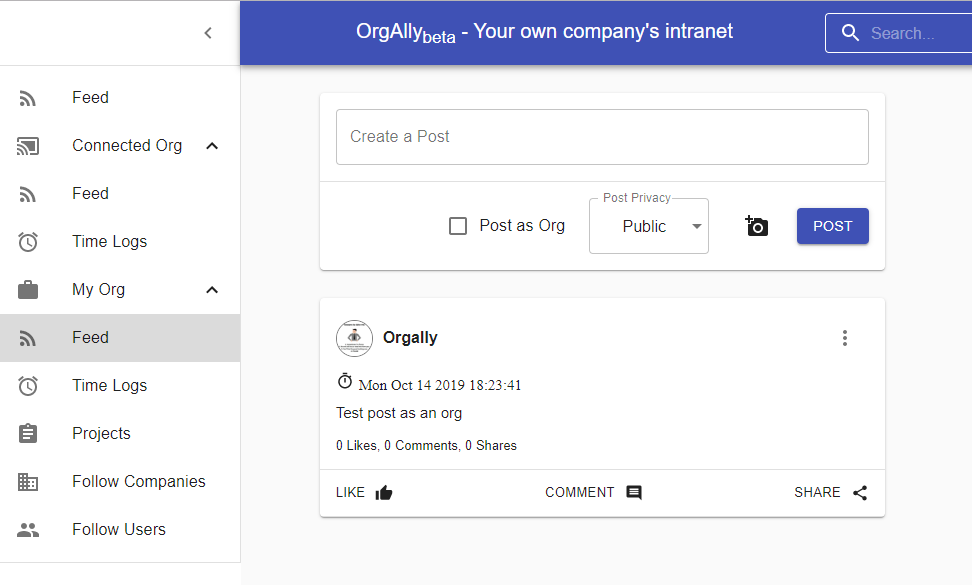Select the highlighted Feed under My Org
The height and width of the screenshot is (585, 972).
(x=120, y=338)
